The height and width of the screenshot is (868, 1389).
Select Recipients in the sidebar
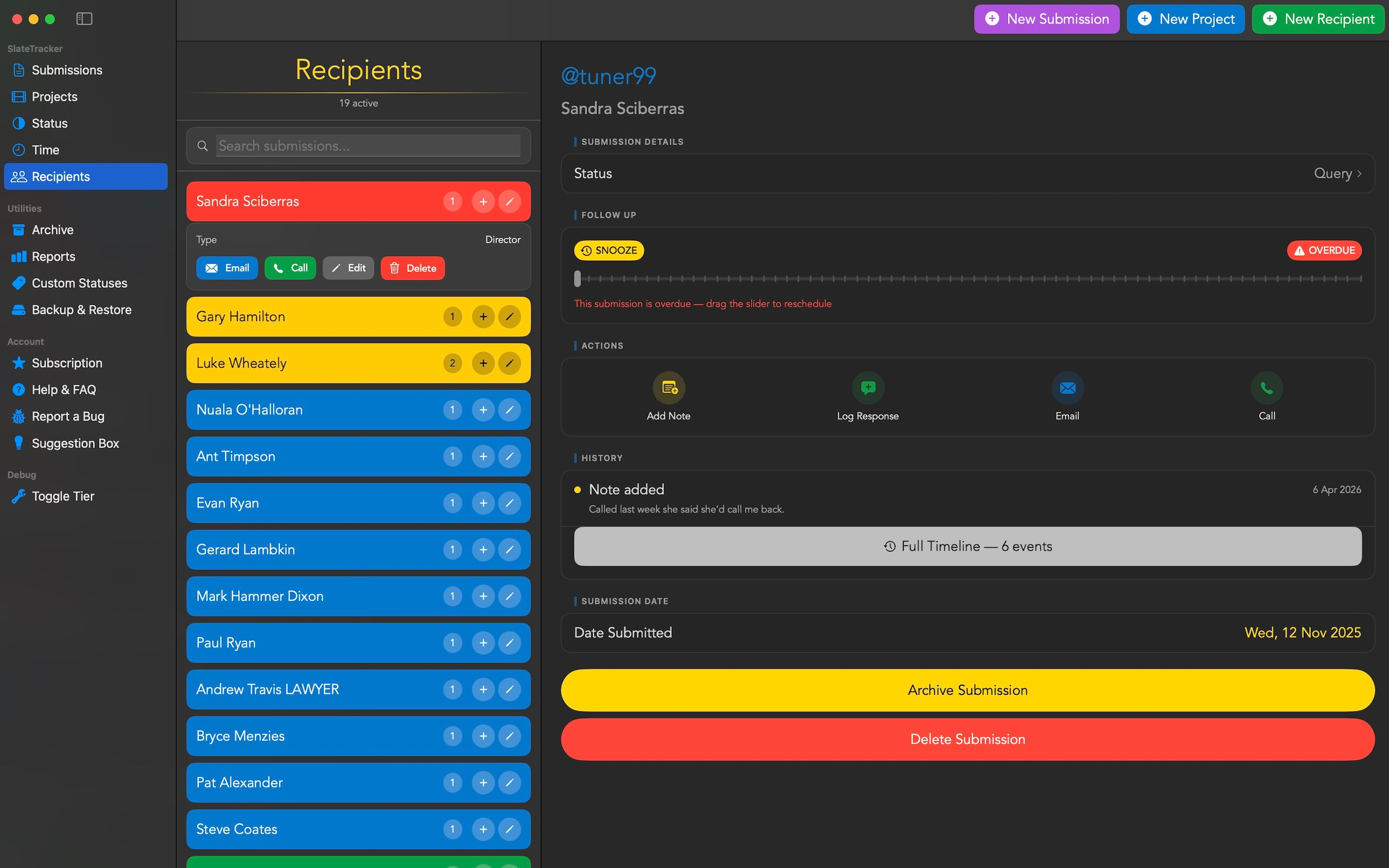pyautogui.click(x=85, y=177)
